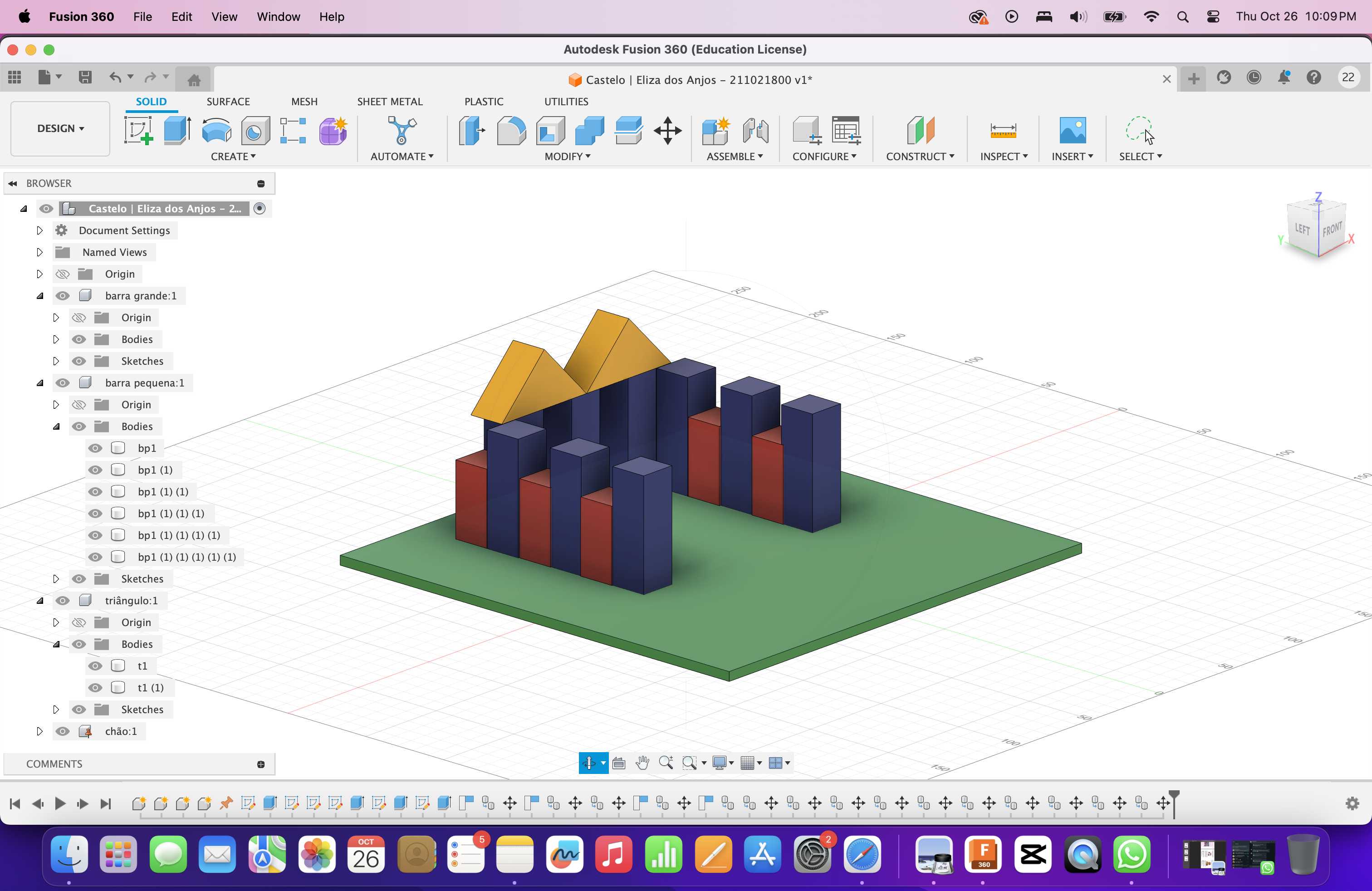Open the Fusion 360 app in Dock

coord(983,854)
